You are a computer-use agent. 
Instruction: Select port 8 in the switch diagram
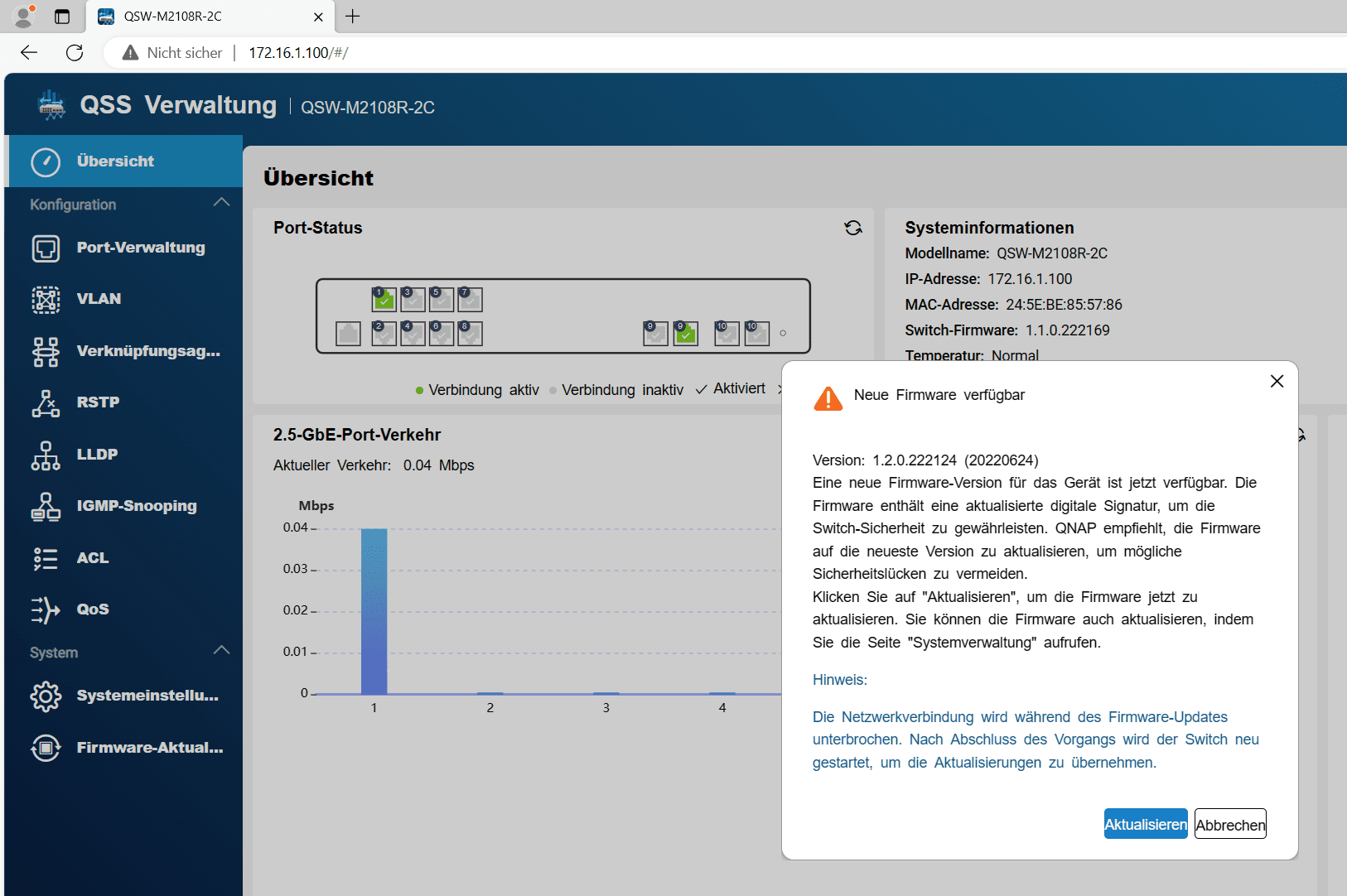pos(470,333)
